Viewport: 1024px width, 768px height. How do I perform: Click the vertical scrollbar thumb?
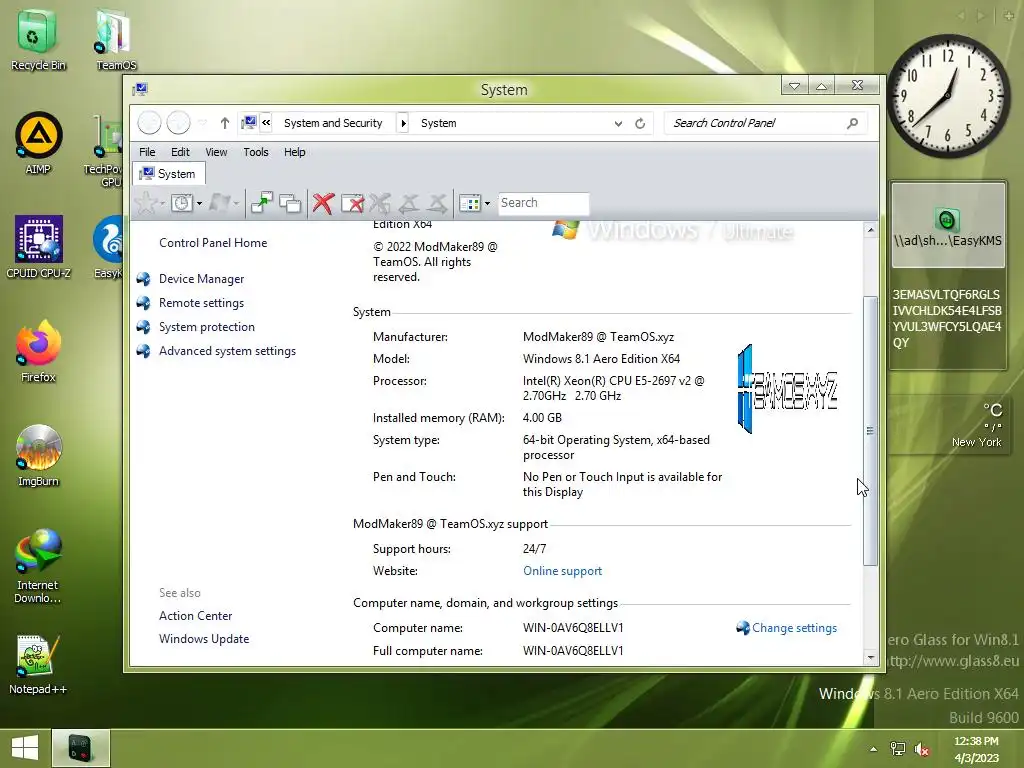click(x=870, y=430)
